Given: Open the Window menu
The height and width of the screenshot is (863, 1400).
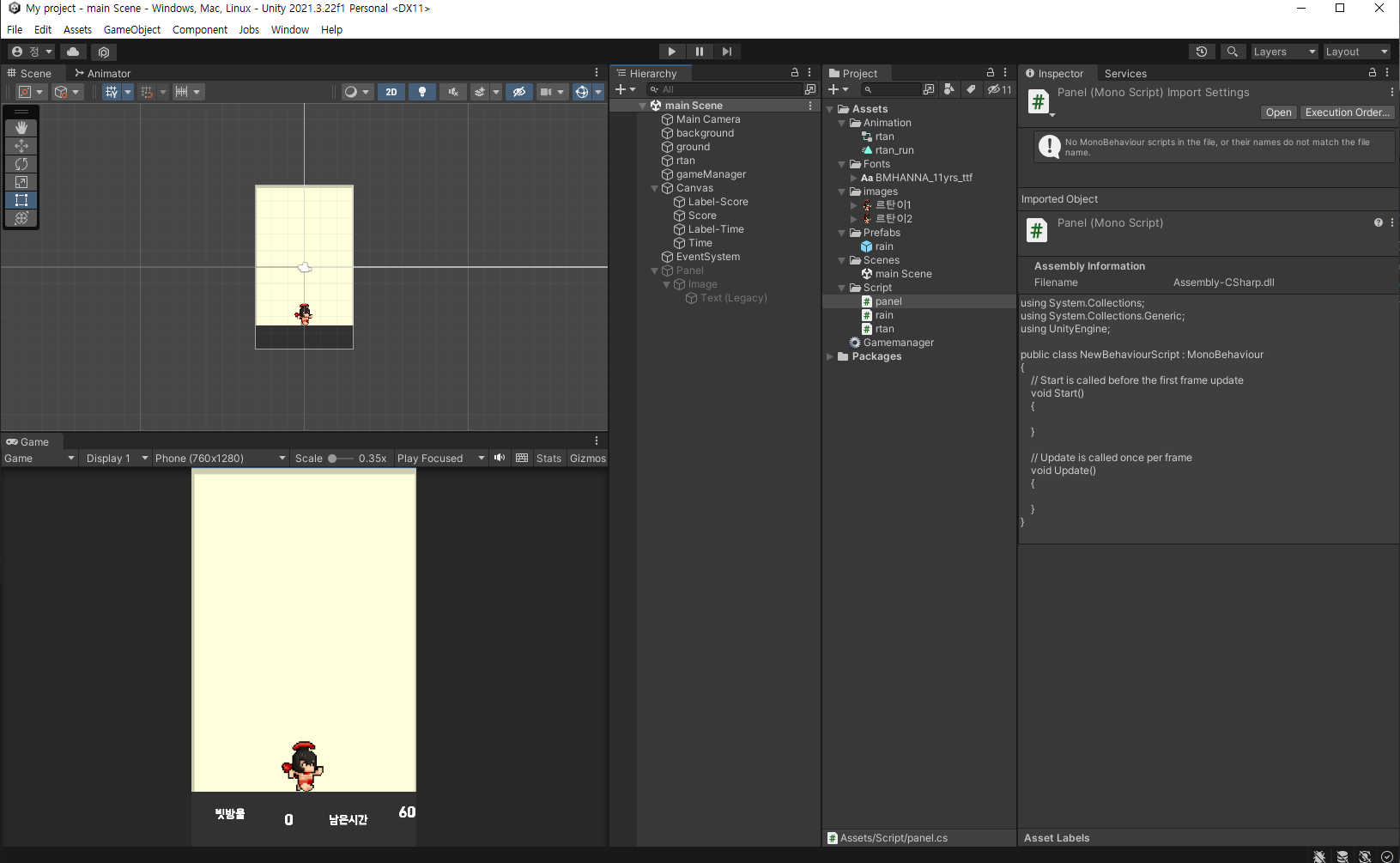Looking at the screenshot, I should click(x=290, y=29).
